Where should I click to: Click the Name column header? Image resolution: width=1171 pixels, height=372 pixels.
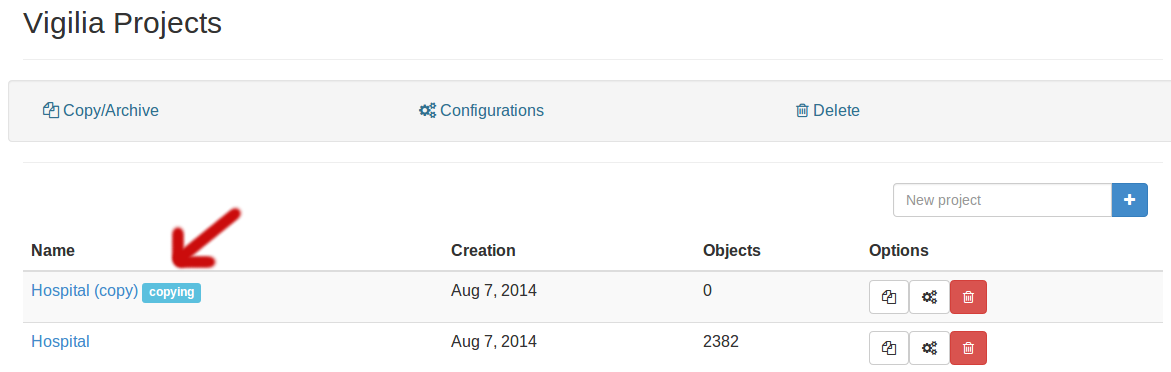pos(53,250)
